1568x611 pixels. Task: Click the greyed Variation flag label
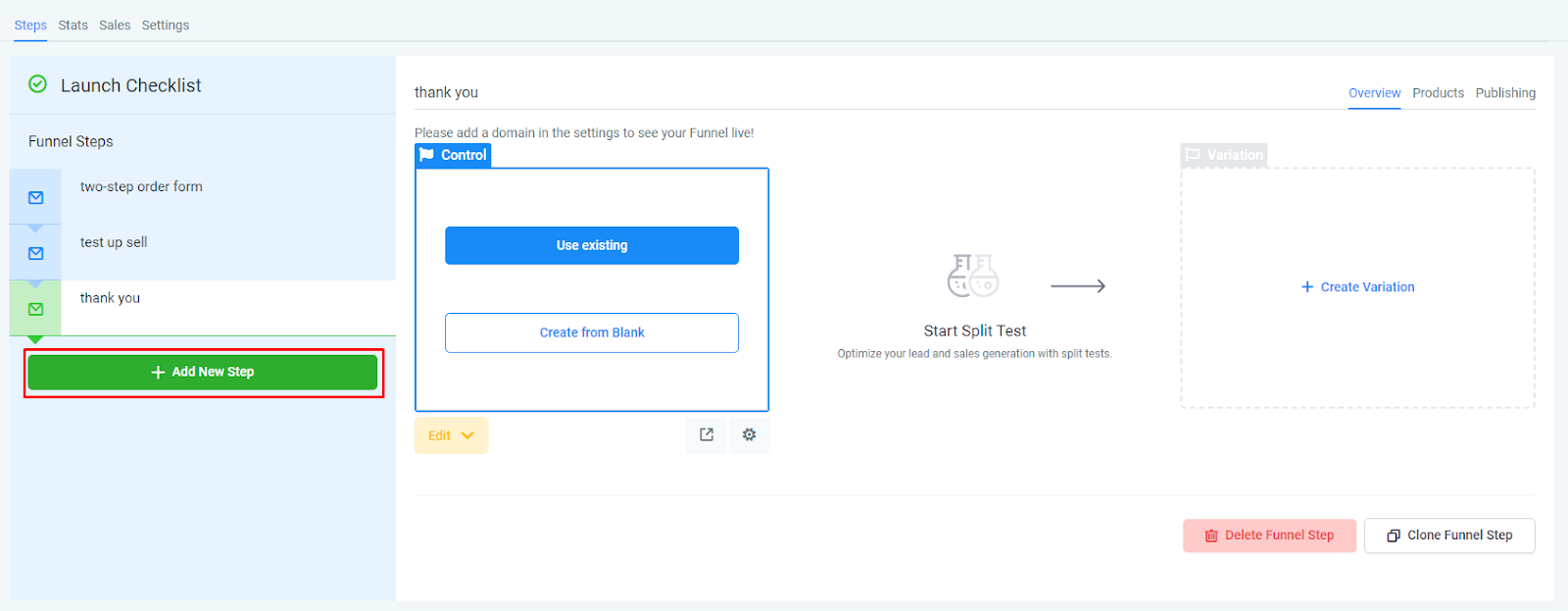point(1224,155)
